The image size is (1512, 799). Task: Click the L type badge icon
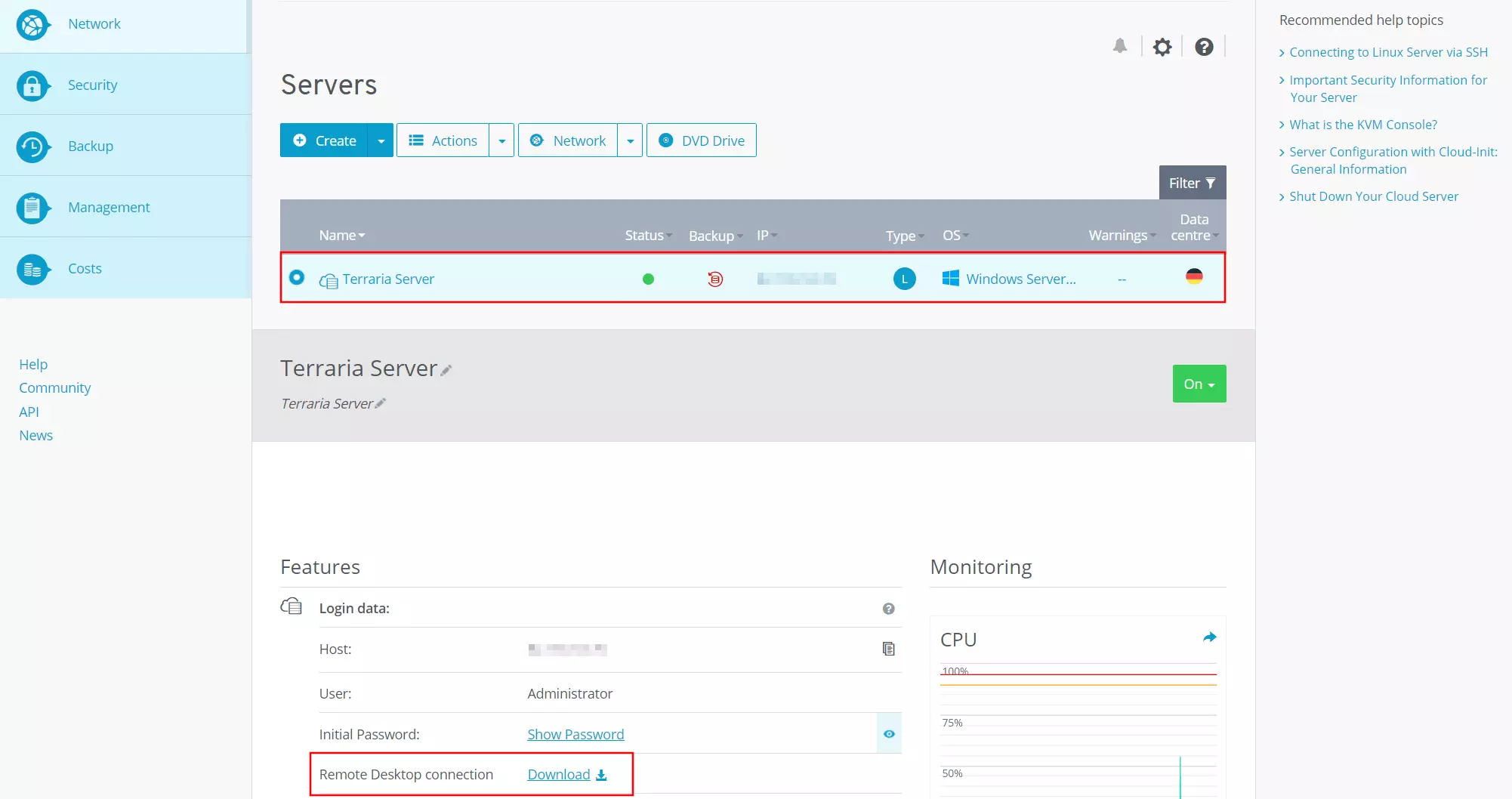click(905, 279)
